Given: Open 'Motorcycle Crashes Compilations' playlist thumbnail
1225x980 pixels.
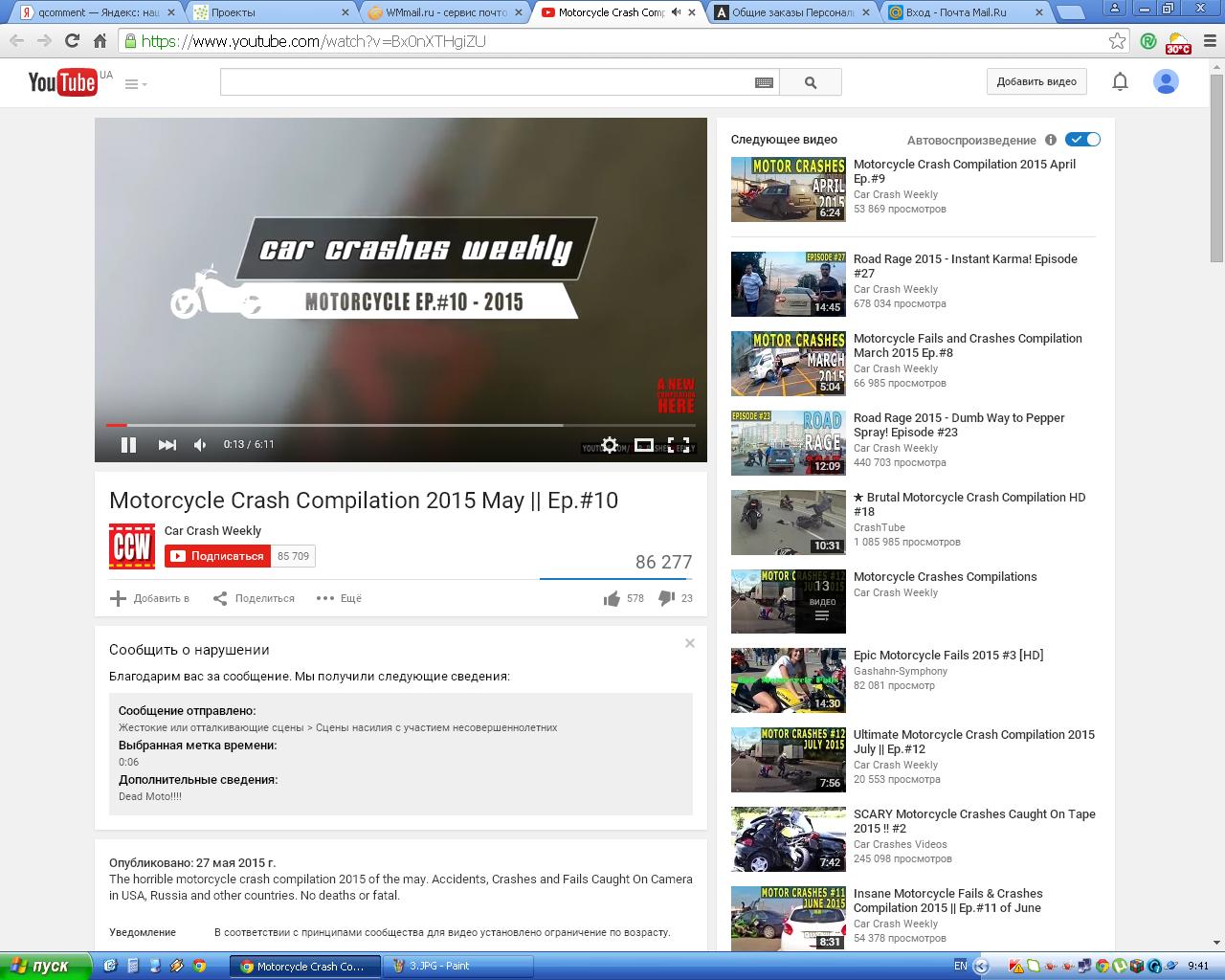Looking at the screenshot, I should [x=789, y=602].
